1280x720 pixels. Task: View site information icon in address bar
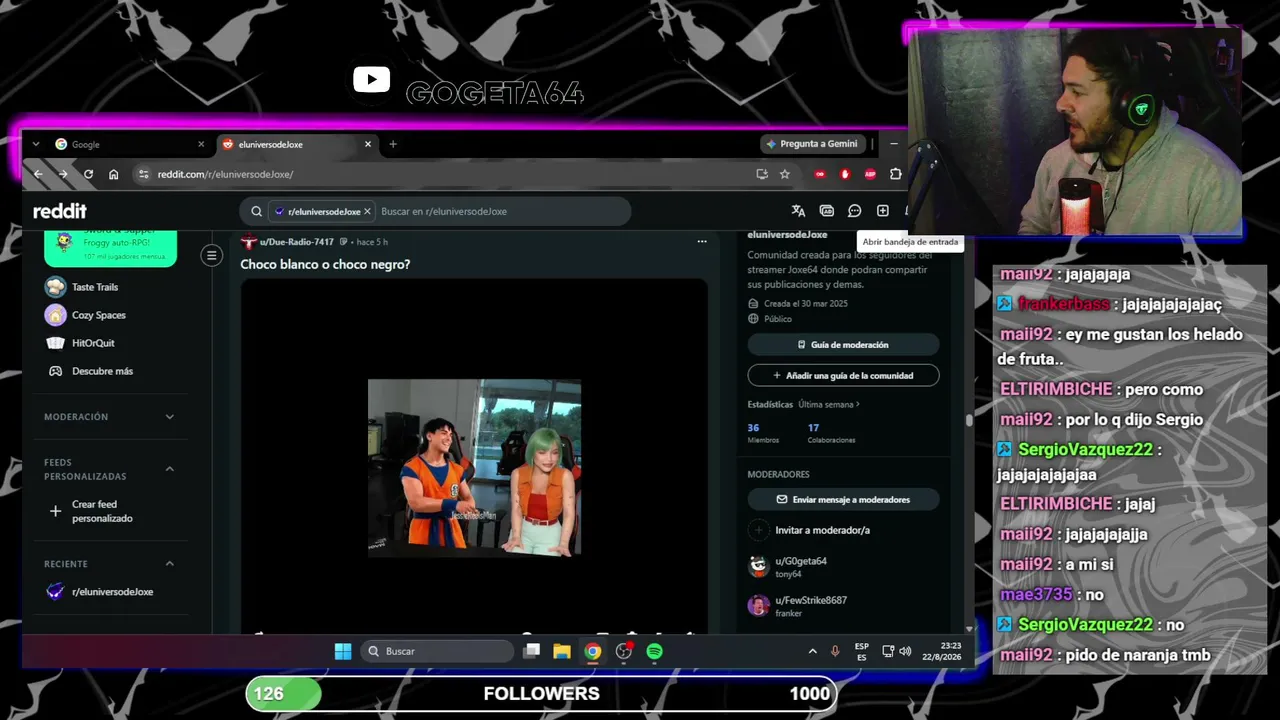pos(143,174)
